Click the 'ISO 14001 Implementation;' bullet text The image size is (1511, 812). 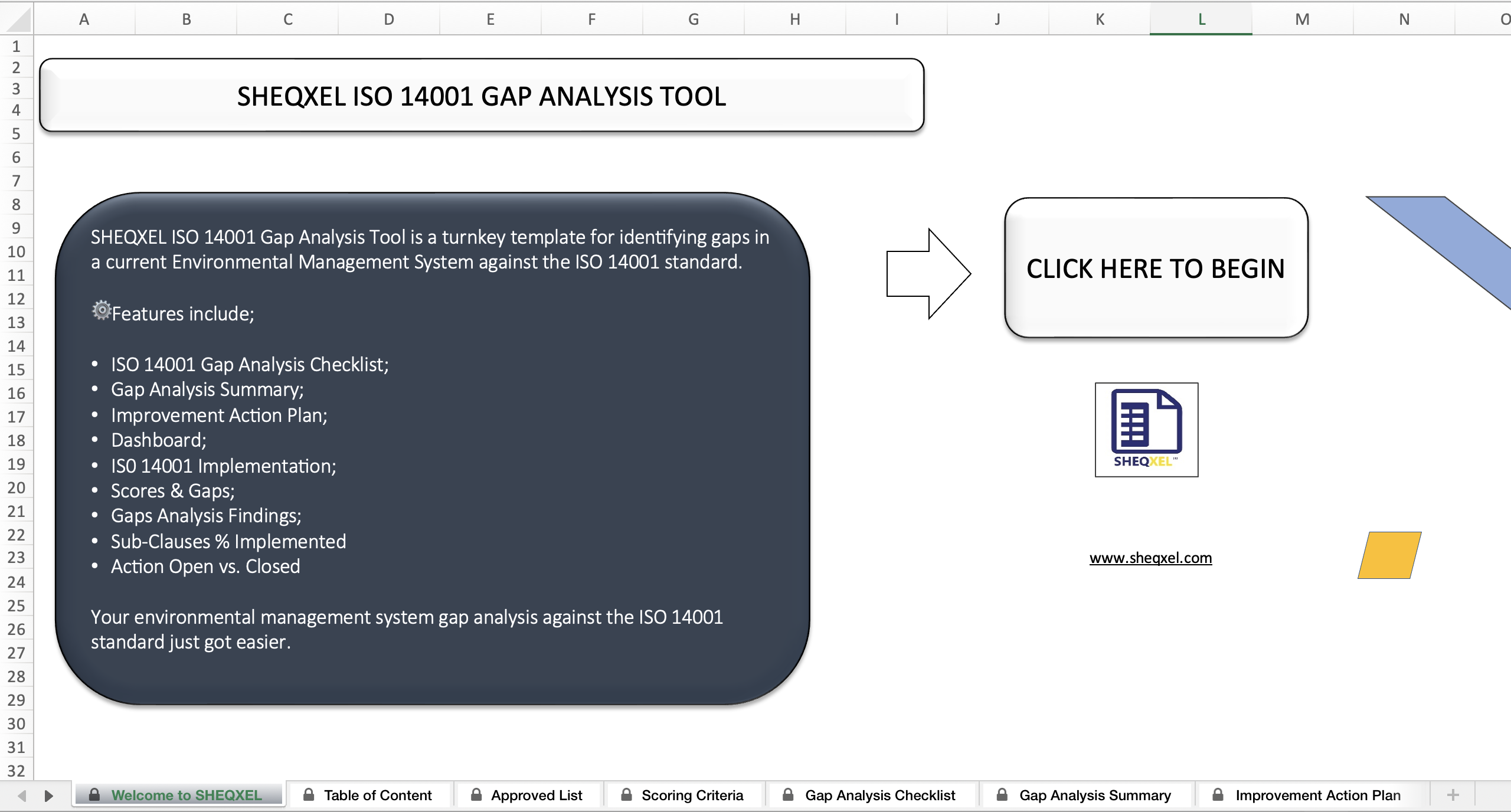pyautogui.click(x=224, y=466)
